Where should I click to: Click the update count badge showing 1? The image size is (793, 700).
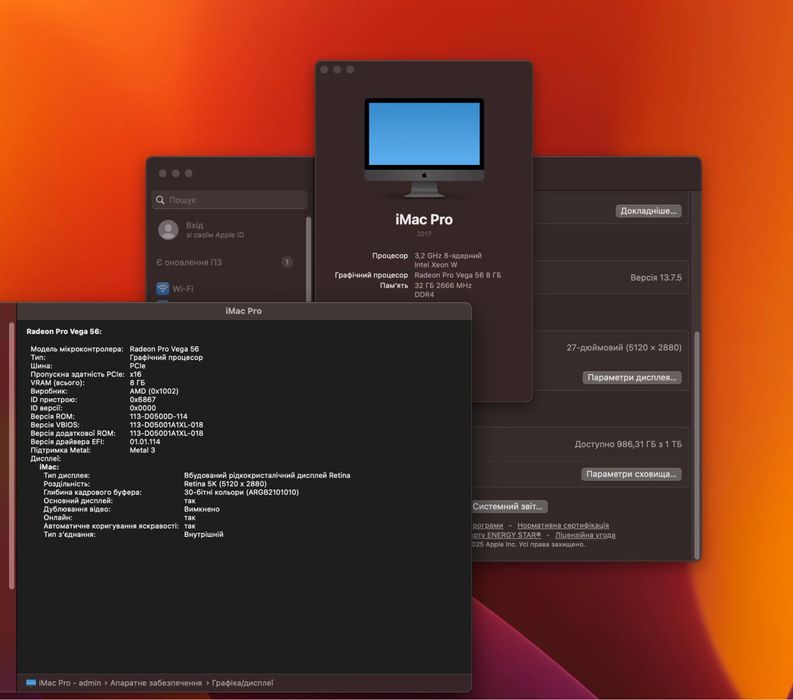[x=287, y=262]
